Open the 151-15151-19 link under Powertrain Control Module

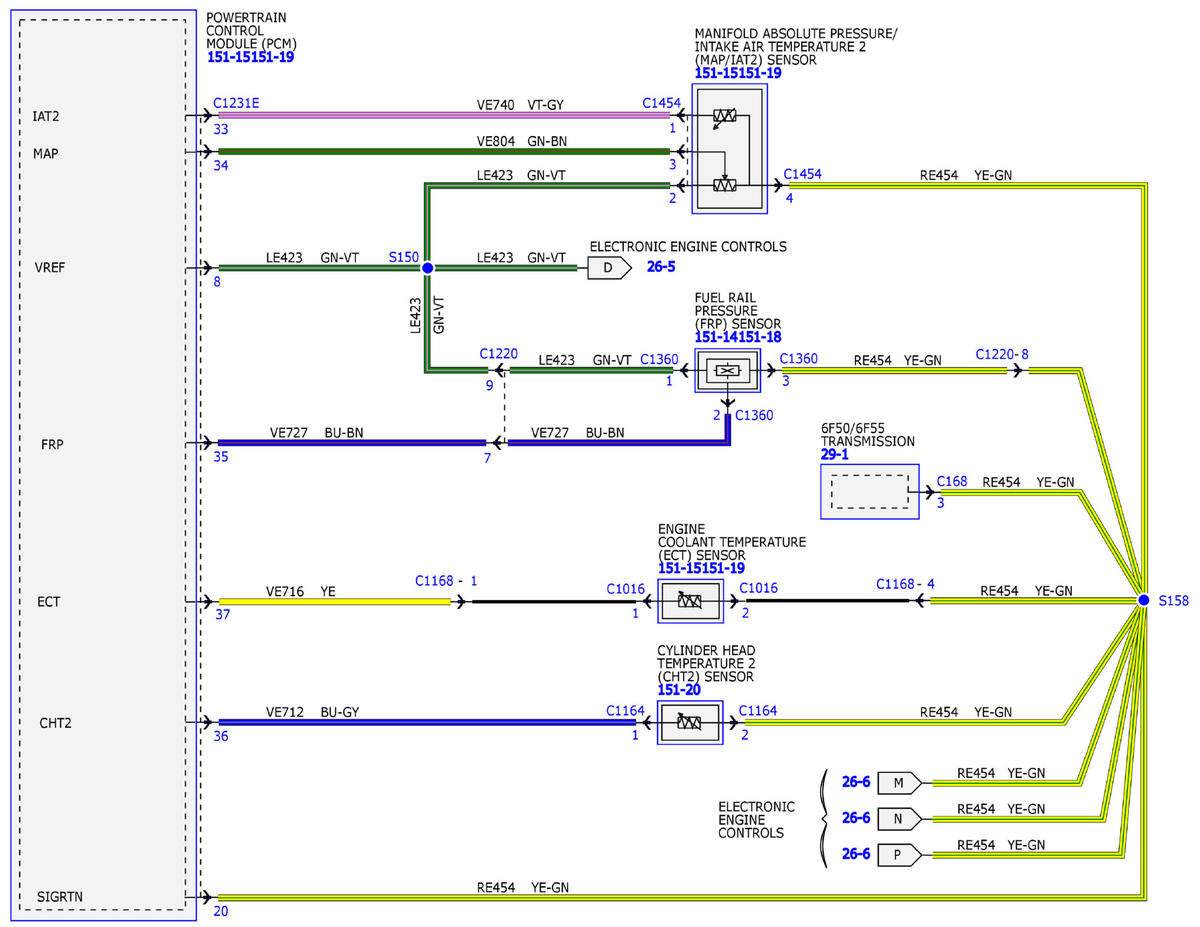[x=251, y=58]
